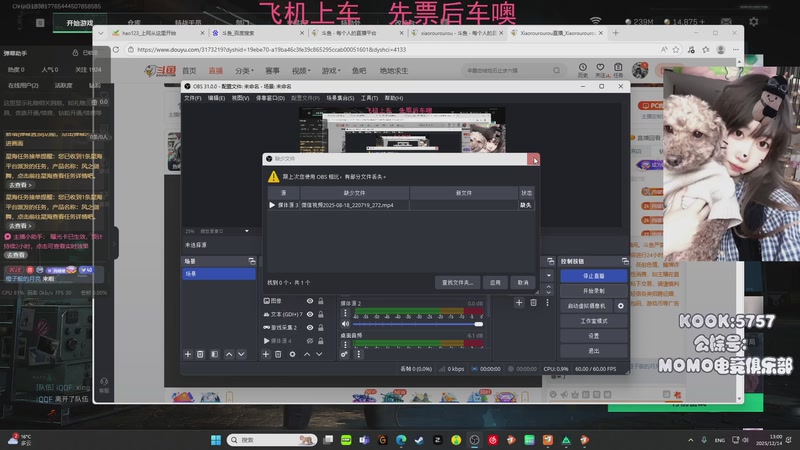Toggle lock on 游戏采集 2 source

(x=321, y=328)
